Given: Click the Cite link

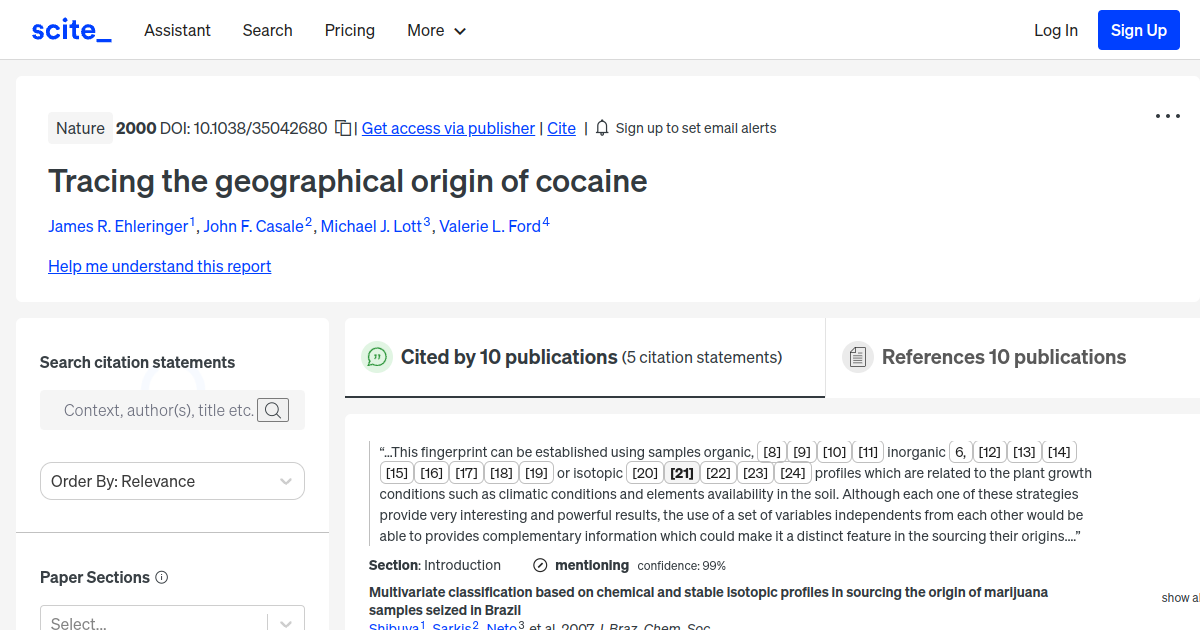Looking at the screenshot, I should 561,128.
